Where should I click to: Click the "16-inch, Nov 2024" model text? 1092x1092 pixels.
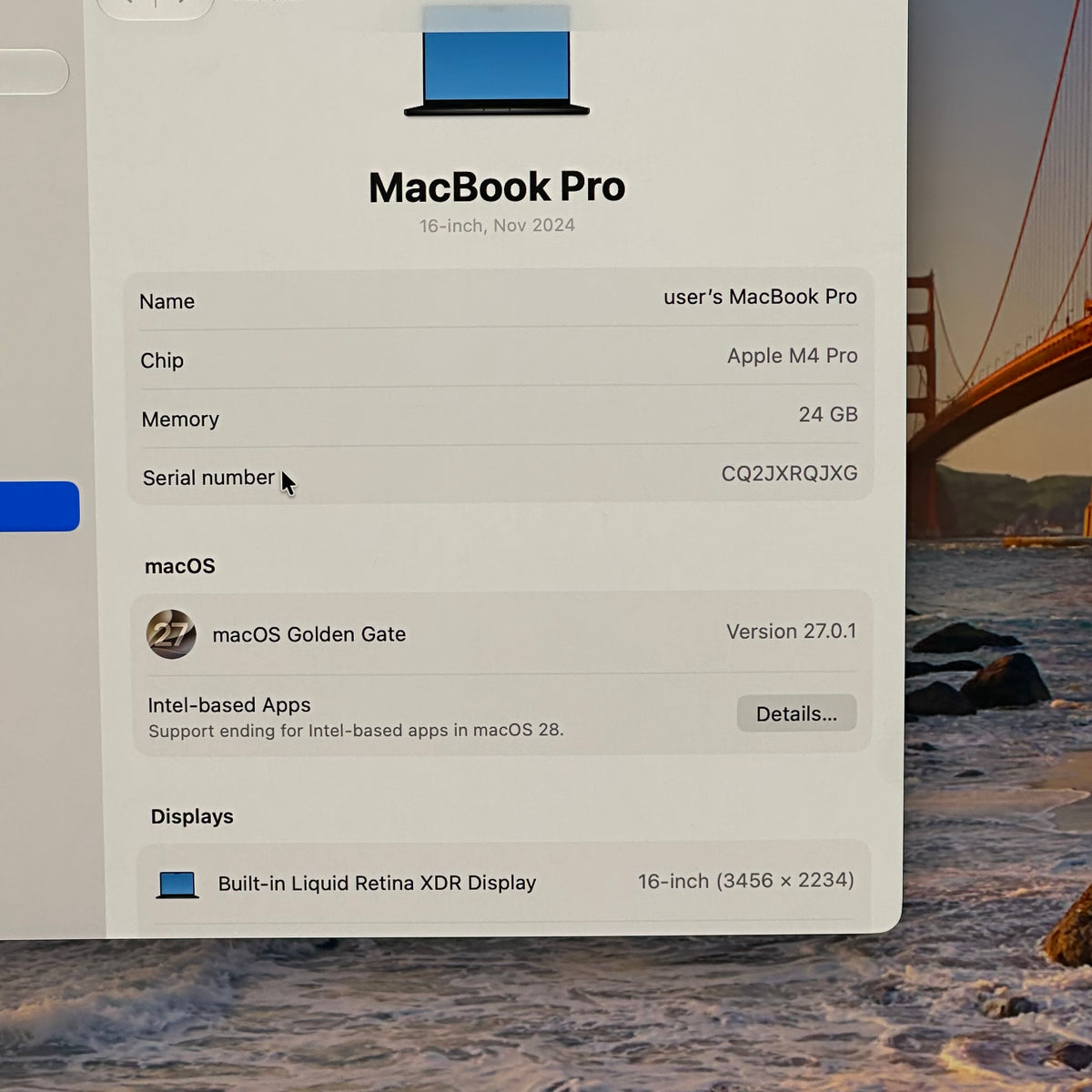[497, 226]
